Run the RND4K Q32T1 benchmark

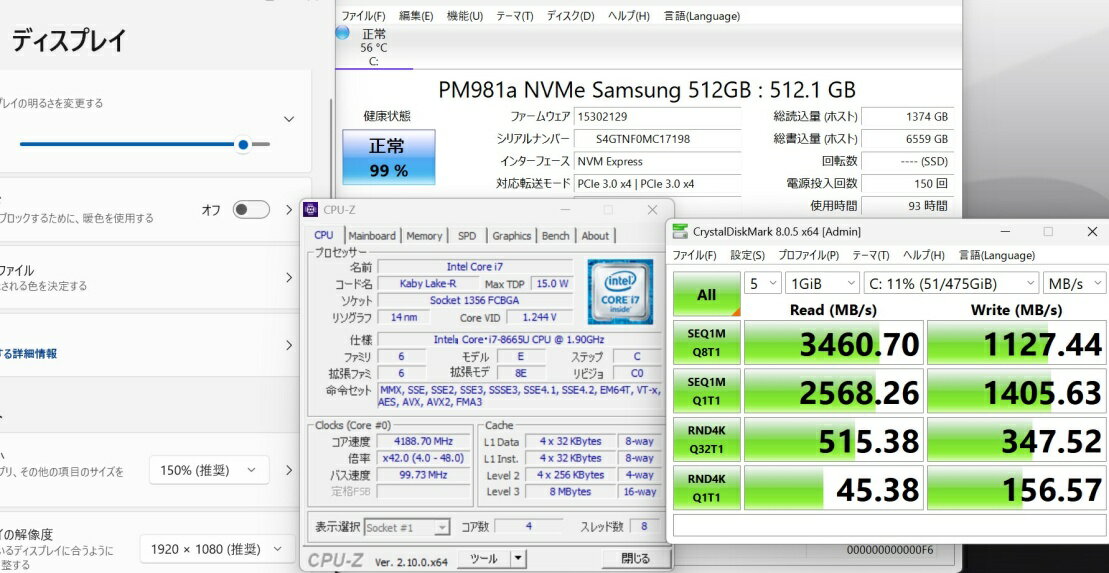[x=706, y=441]
